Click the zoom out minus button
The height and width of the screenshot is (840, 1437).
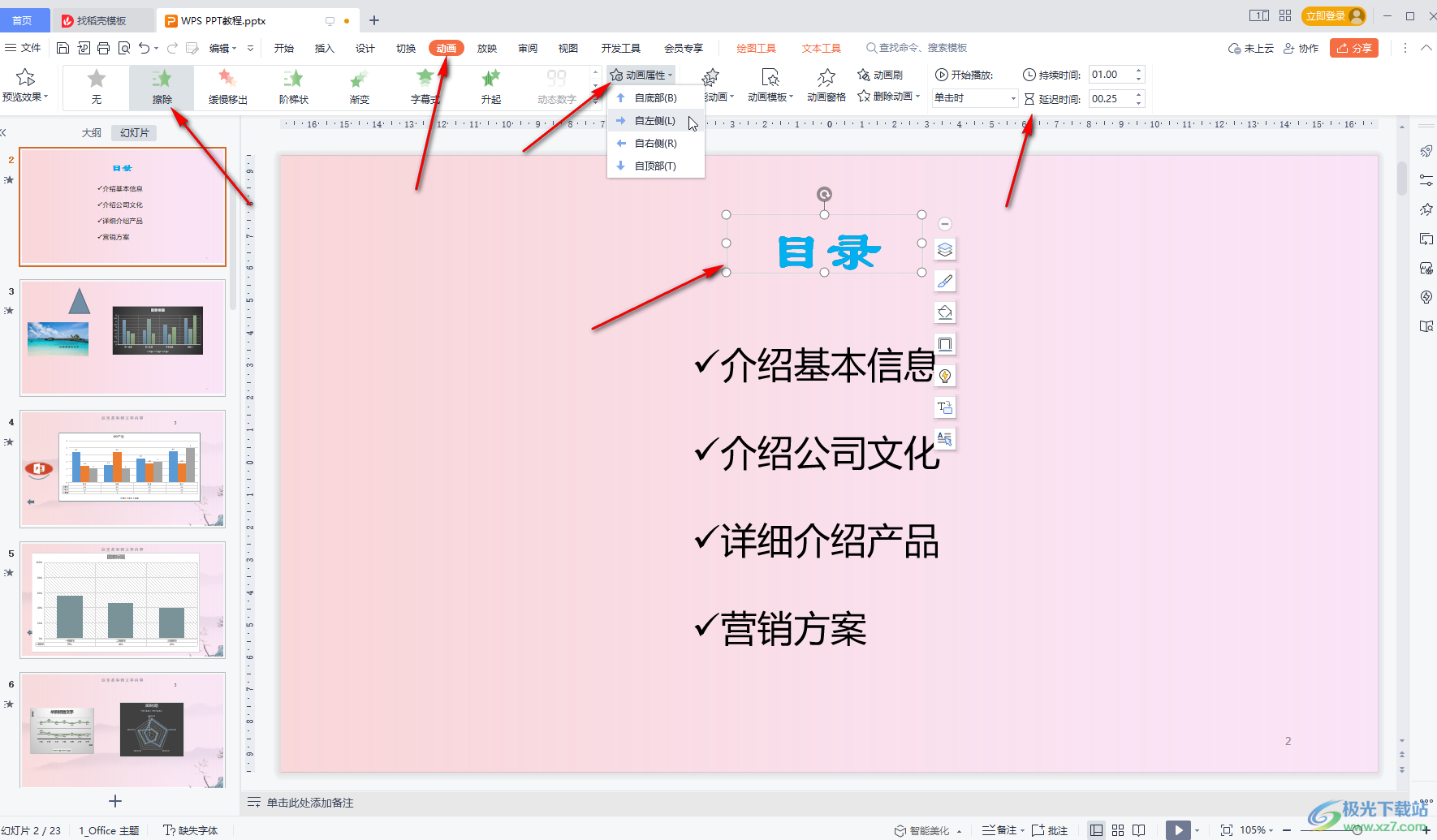click(1287, 830)
